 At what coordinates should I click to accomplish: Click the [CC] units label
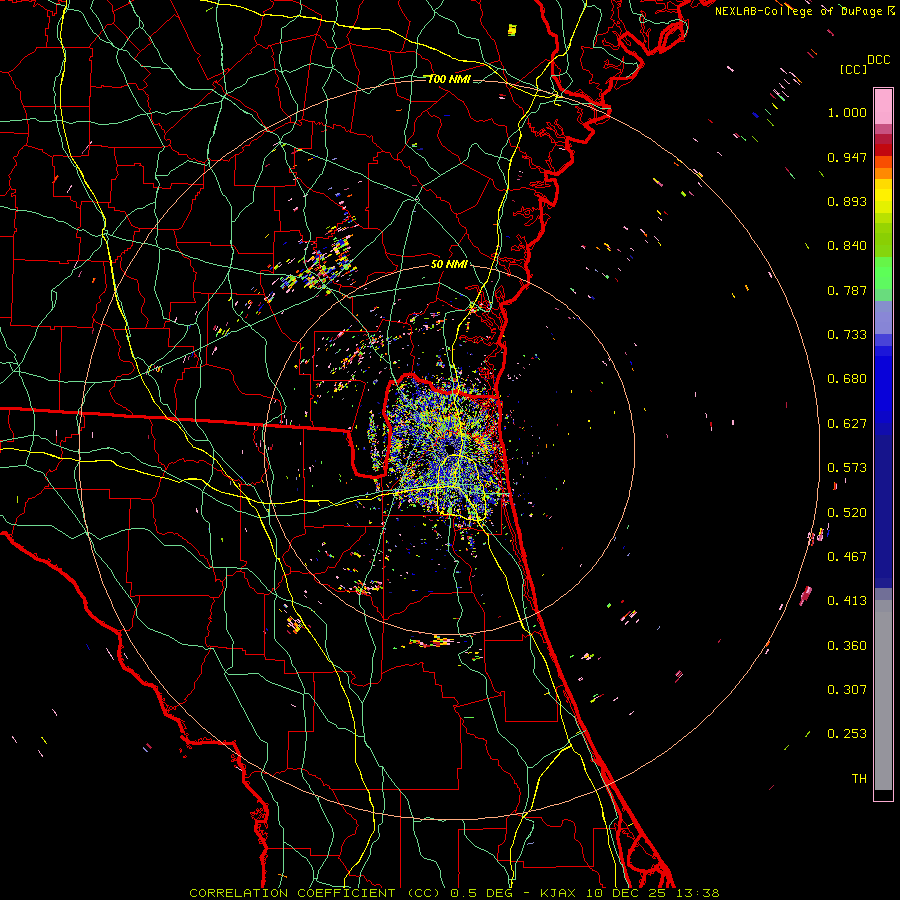tap(853, 69)
